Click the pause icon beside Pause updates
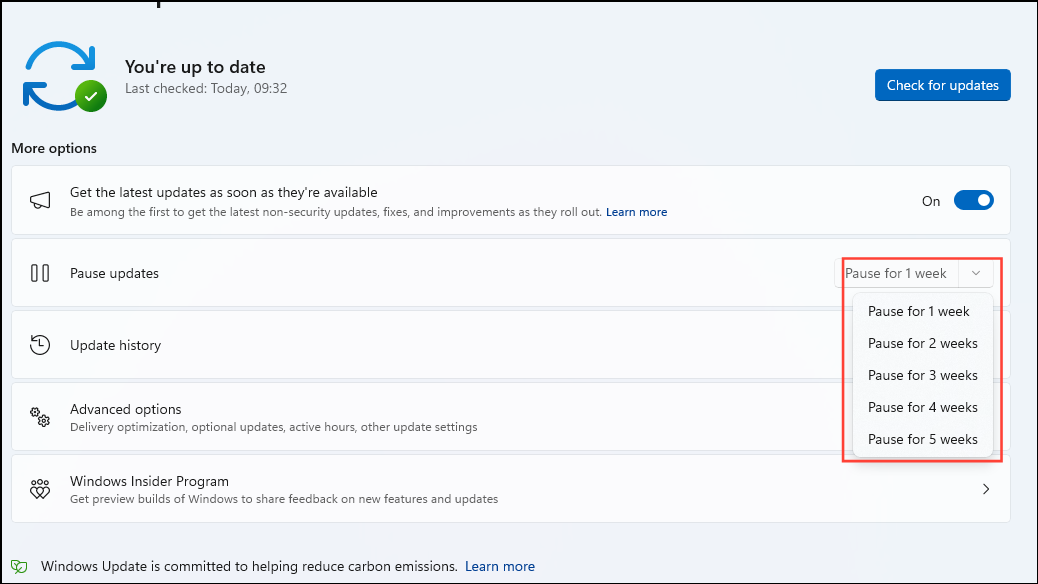The width and height of the screenshot is (1038, 584). click(40, 272)
